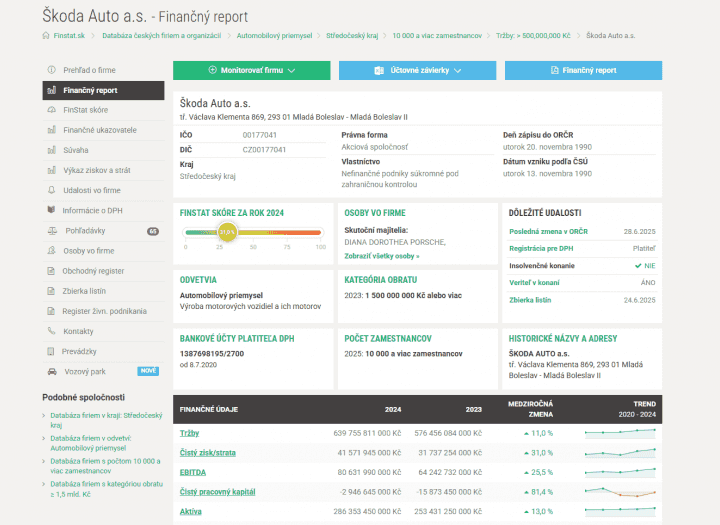Select the Tržby 2024 value 639 755 811 000 Kč
The width and height of the screenshot is (720, 525).
(x=367, y=433)
